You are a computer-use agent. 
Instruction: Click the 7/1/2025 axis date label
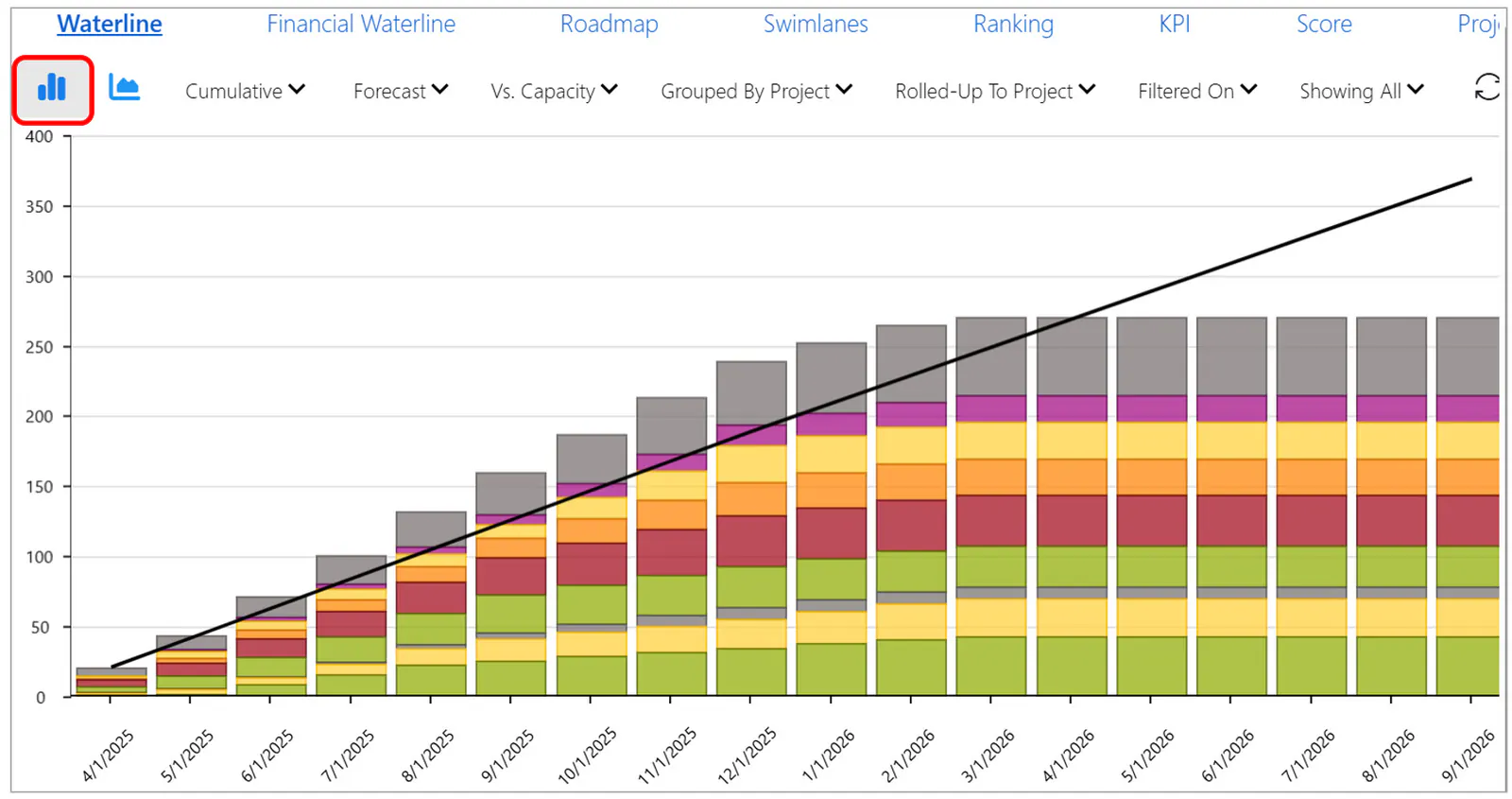[x=349, y=755]
